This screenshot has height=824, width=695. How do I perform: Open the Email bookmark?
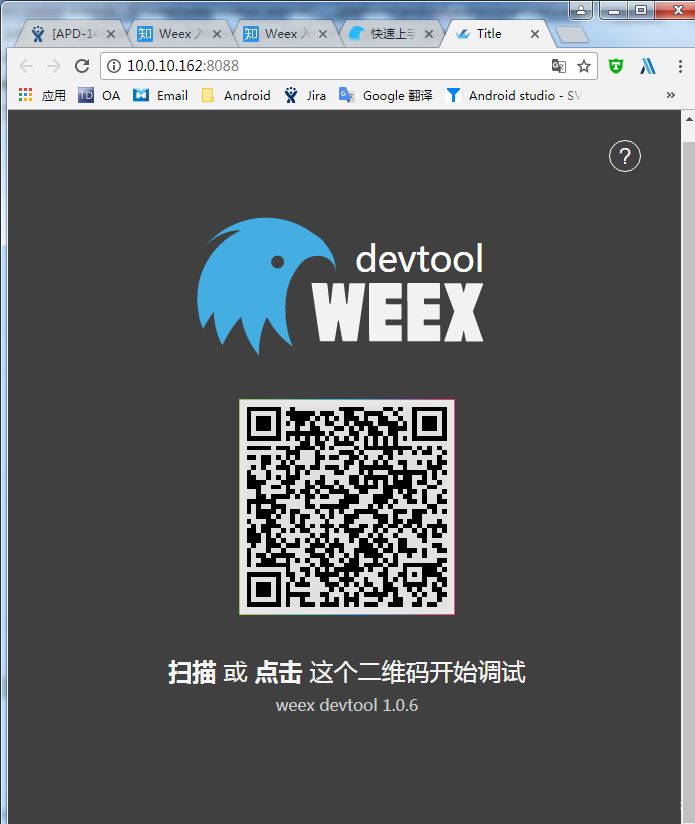point(161,95)
